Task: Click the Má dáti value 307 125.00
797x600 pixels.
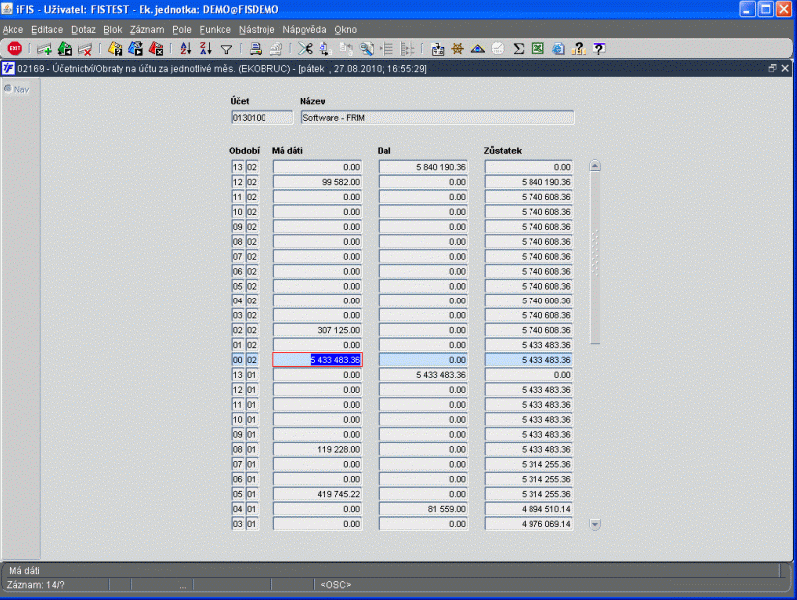Action: click(317, 330)
